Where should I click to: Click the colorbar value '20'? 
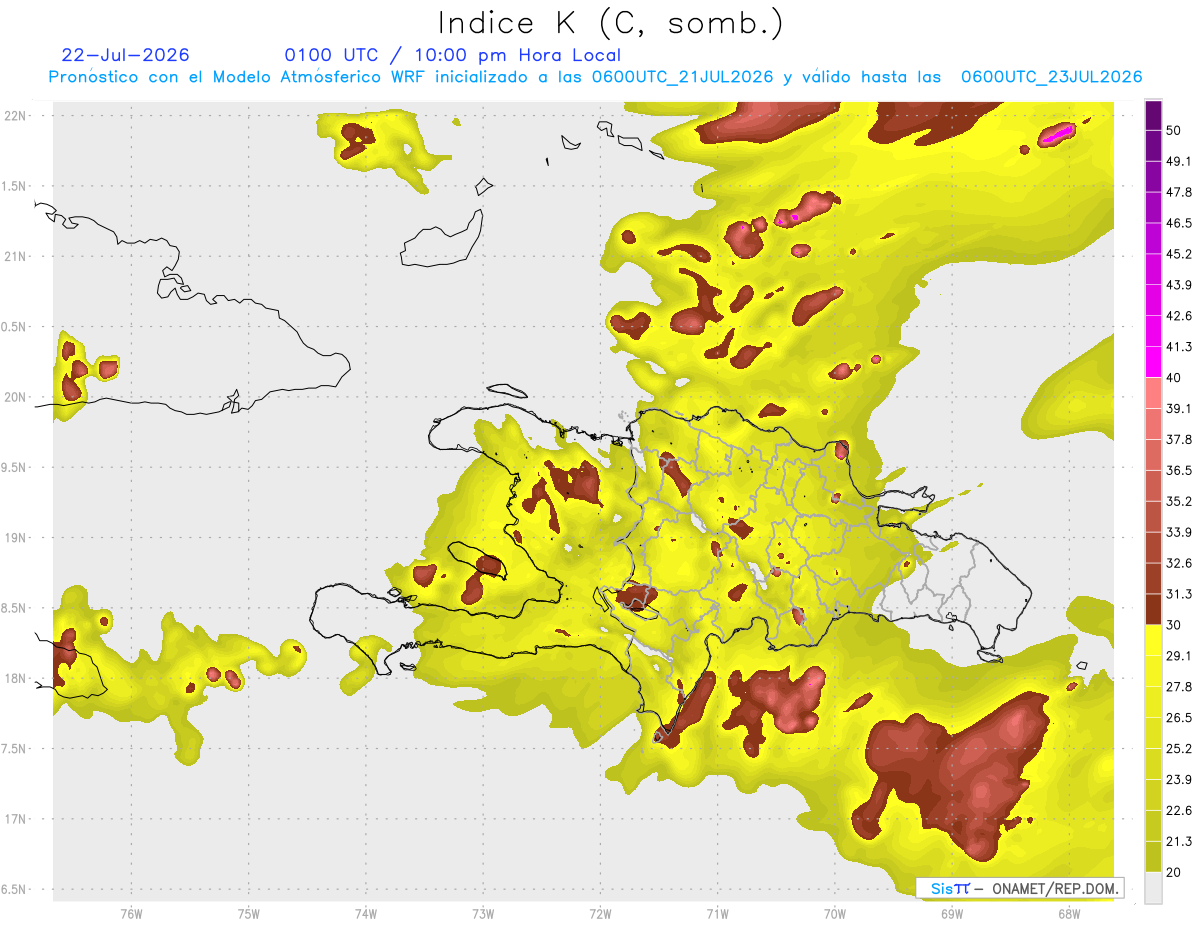coord(1175,872)
